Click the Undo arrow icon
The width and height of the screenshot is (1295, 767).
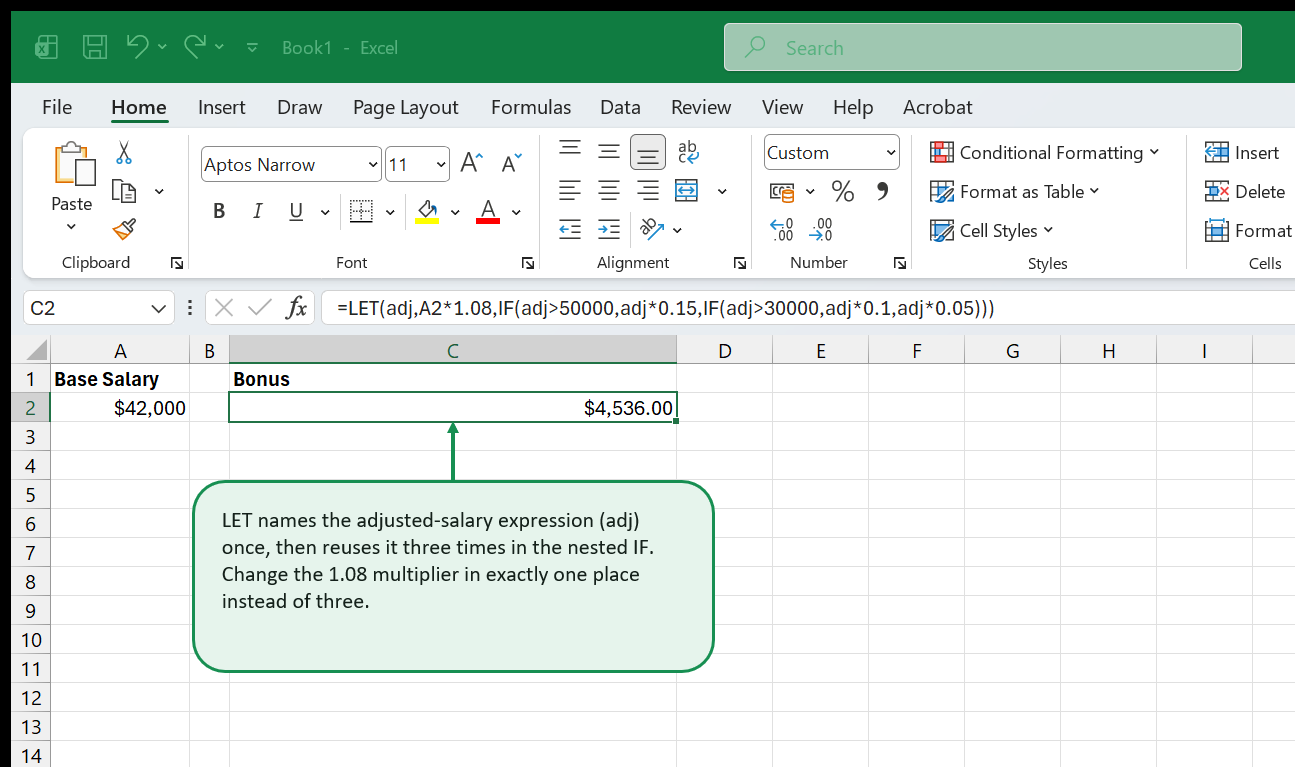click(138, 46)
